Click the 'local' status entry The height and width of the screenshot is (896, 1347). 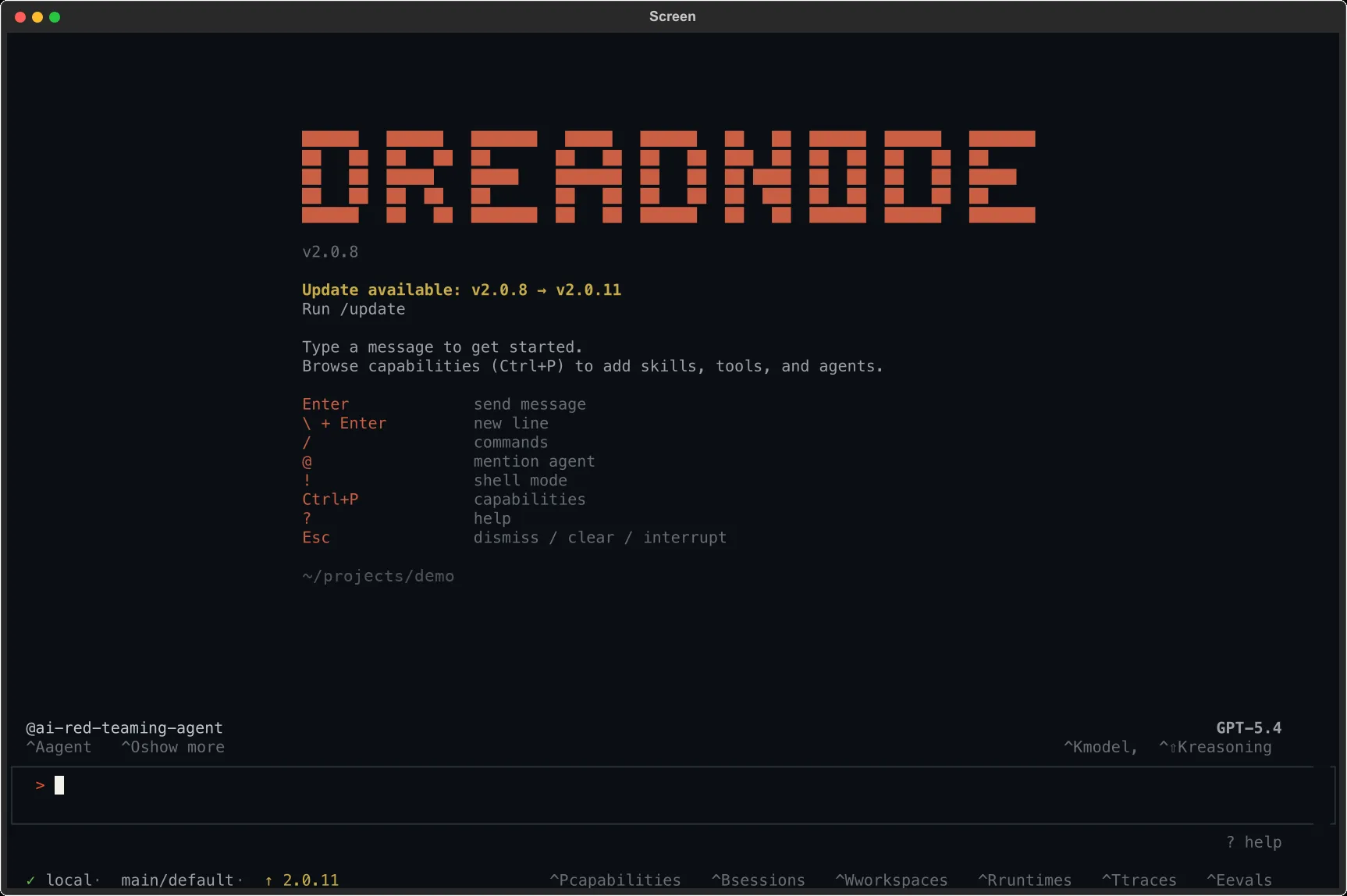tap(69, 880)
